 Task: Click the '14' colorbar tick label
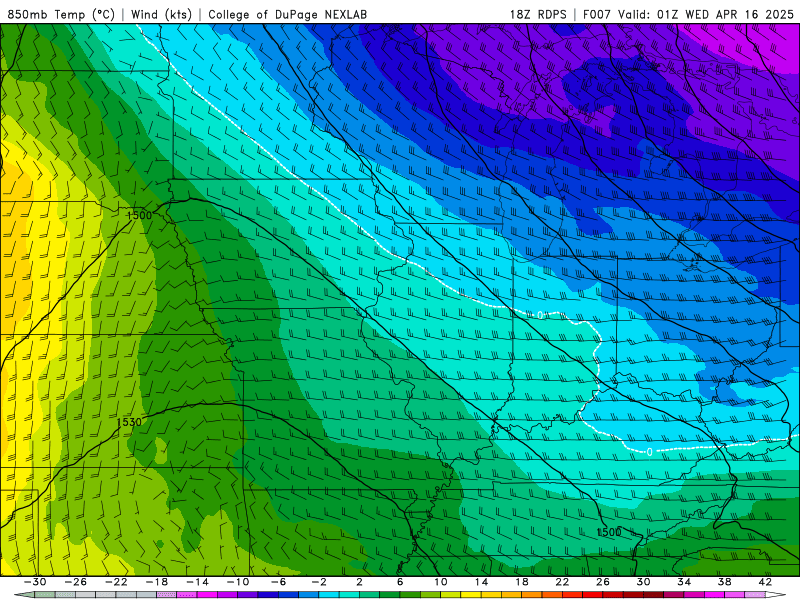[x=481, y=582]
